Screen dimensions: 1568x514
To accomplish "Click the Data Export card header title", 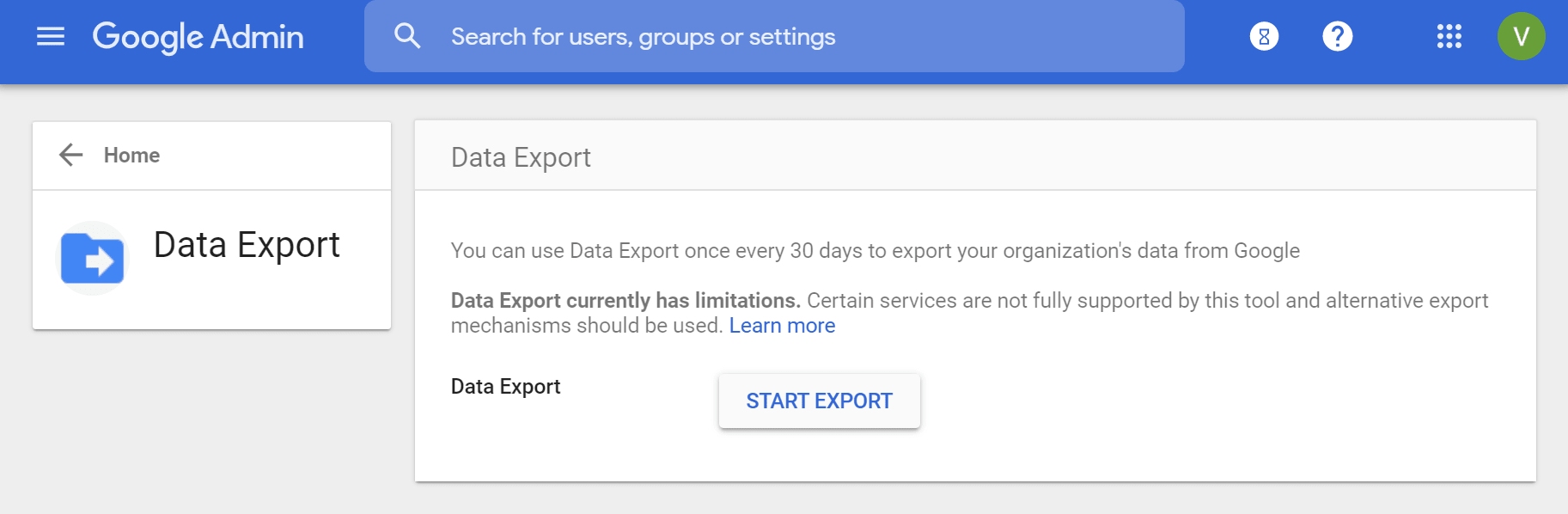I will (521, 157).
